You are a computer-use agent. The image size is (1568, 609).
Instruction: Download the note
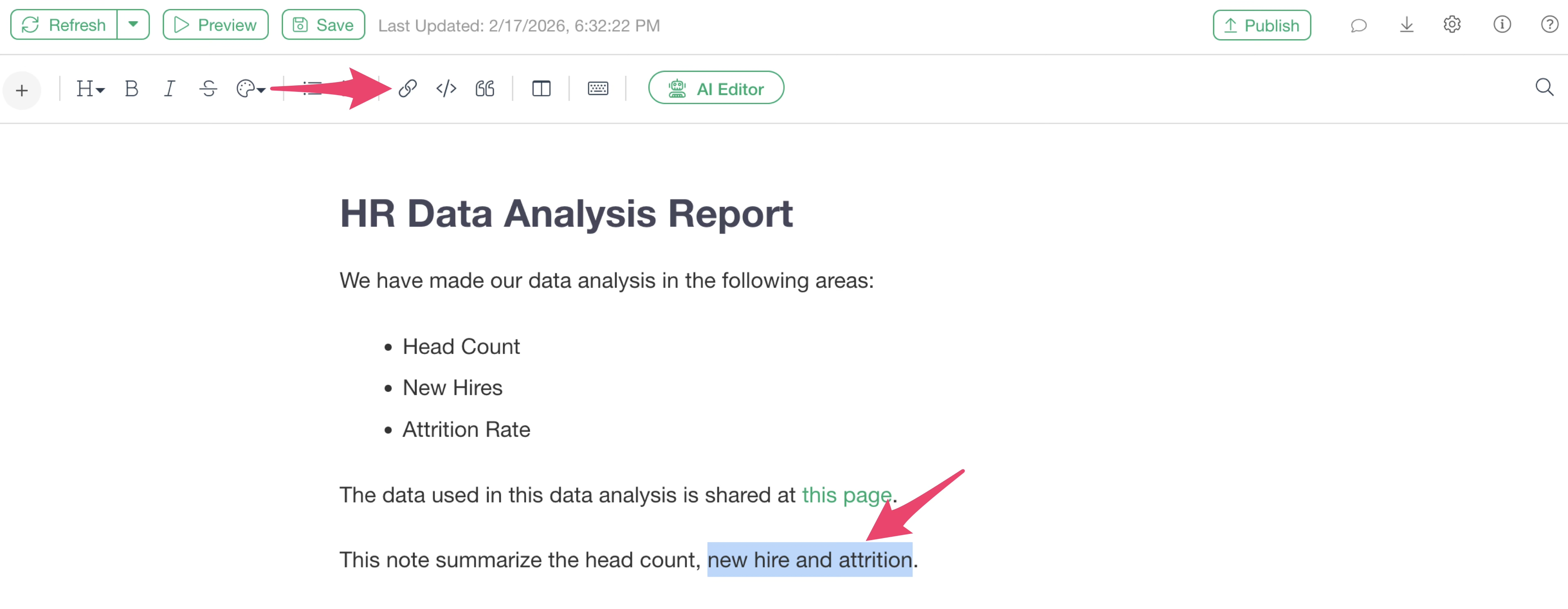tap(1406, 26)
